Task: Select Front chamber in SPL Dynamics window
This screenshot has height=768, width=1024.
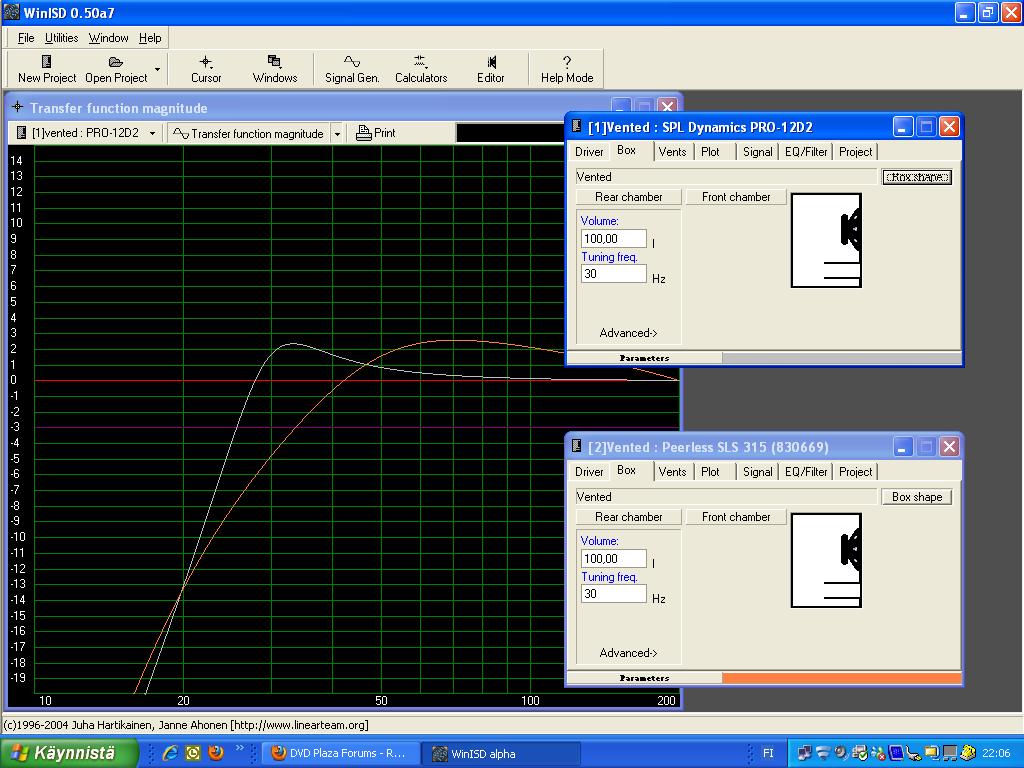Action: click(x=736, y=197)
